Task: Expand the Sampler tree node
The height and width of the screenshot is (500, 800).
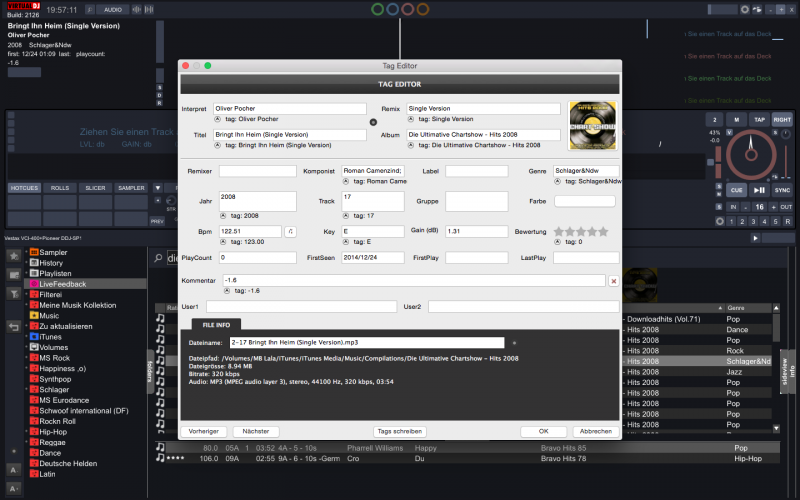Action: [x=27, y=252]
